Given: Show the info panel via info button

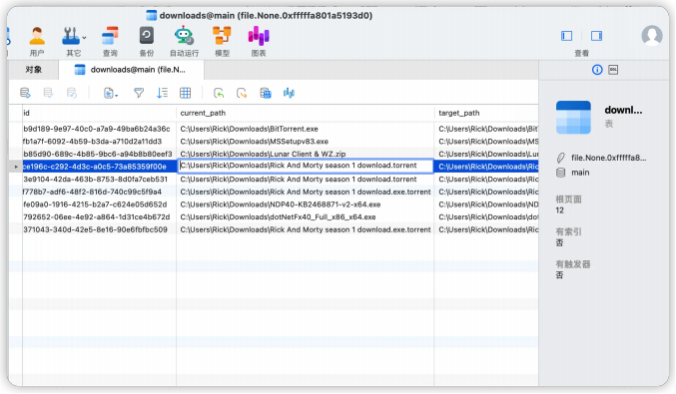Looking at the screenshot, I should coord(597,70).
